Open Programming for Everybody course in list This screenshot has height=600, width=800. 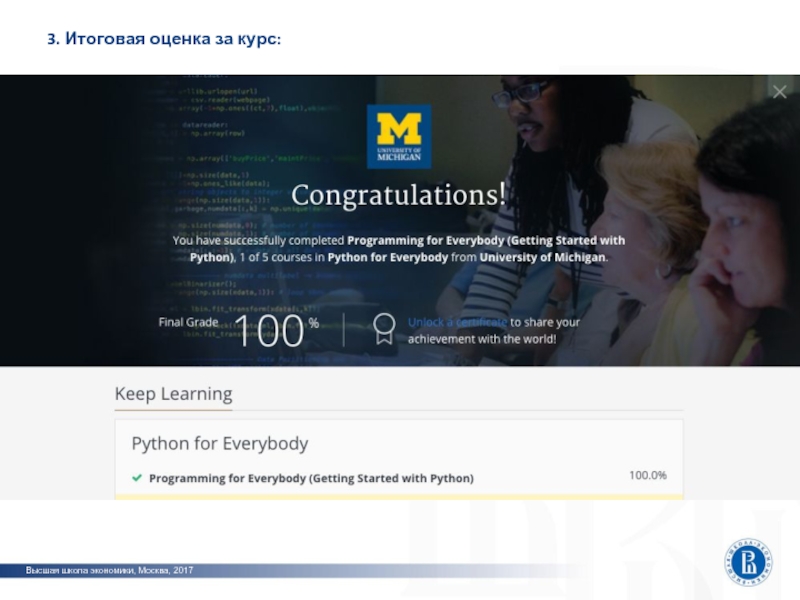pyautogui.click(x=311, y=478)
